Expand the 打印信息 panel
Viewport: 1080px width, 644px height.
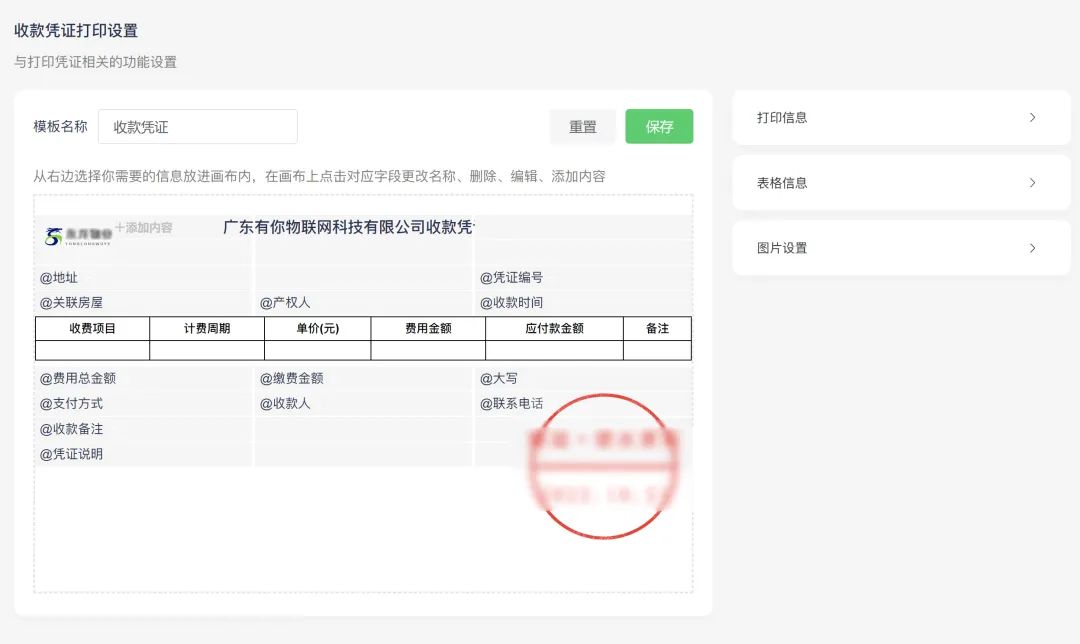click(x=901, y=117)
